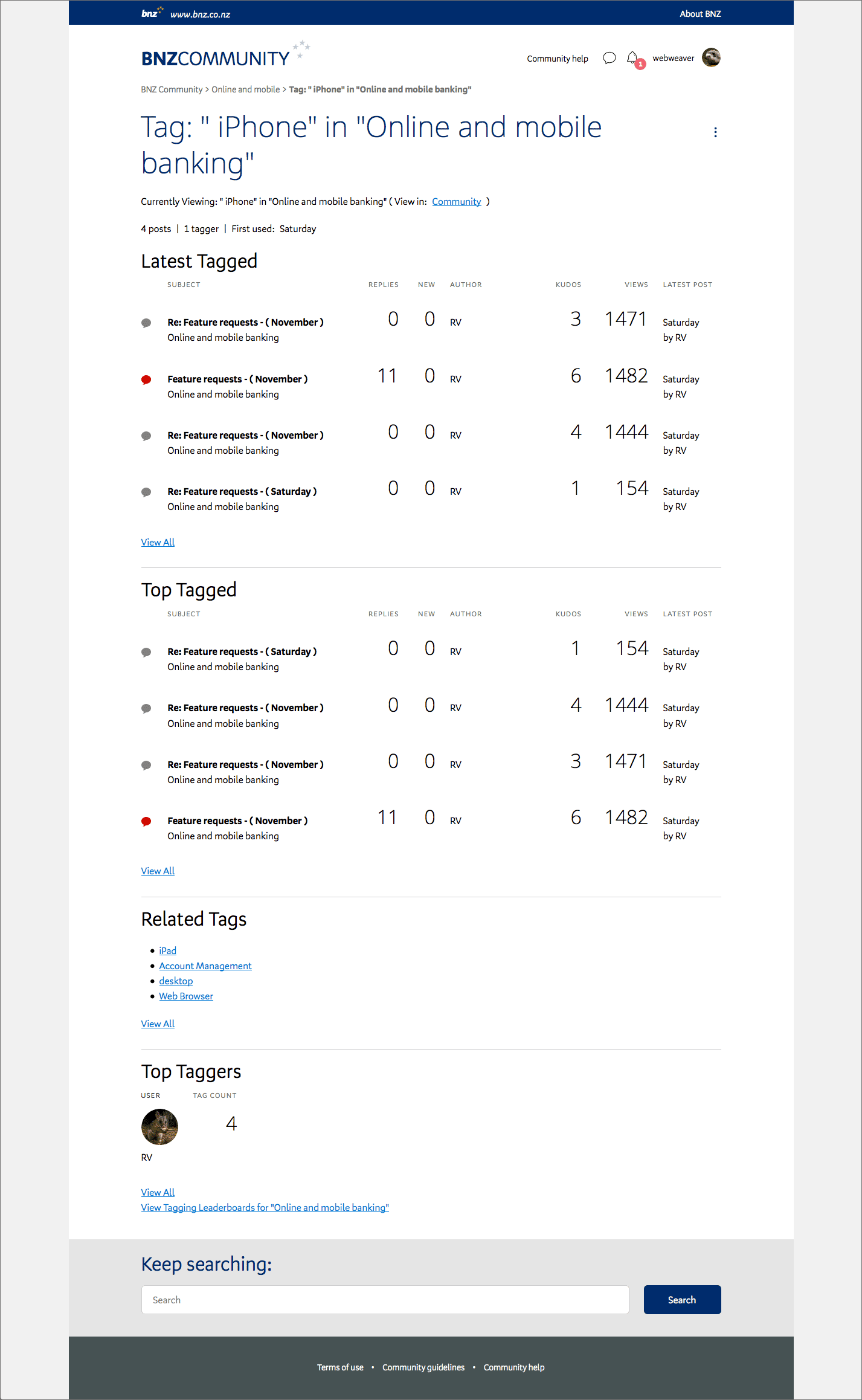Click the red hot topic bubble in Top Tagged
The height and width of the screenshot is (1400, 862).
pos(146,822)
